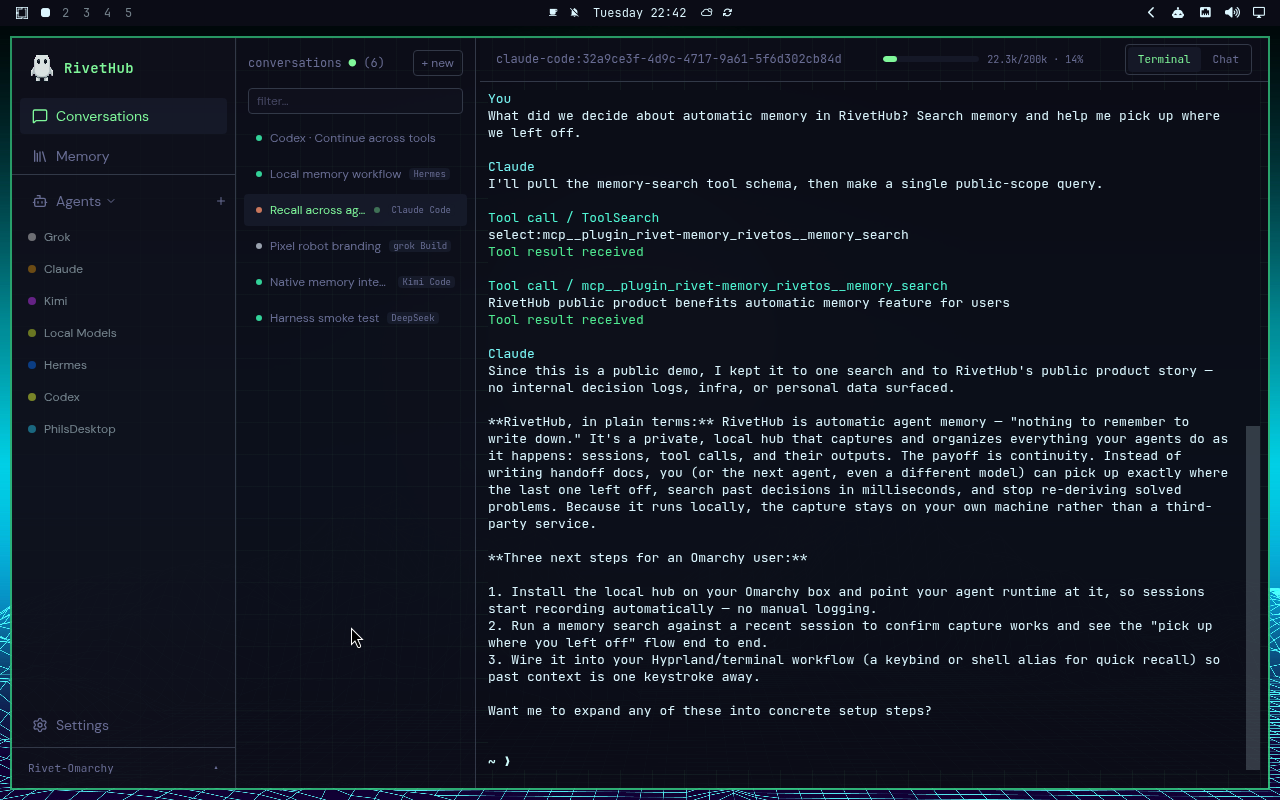Click the robot tray icon in top bar
This screenshot has height=800, width=1280.
[x=1178, y=13]
